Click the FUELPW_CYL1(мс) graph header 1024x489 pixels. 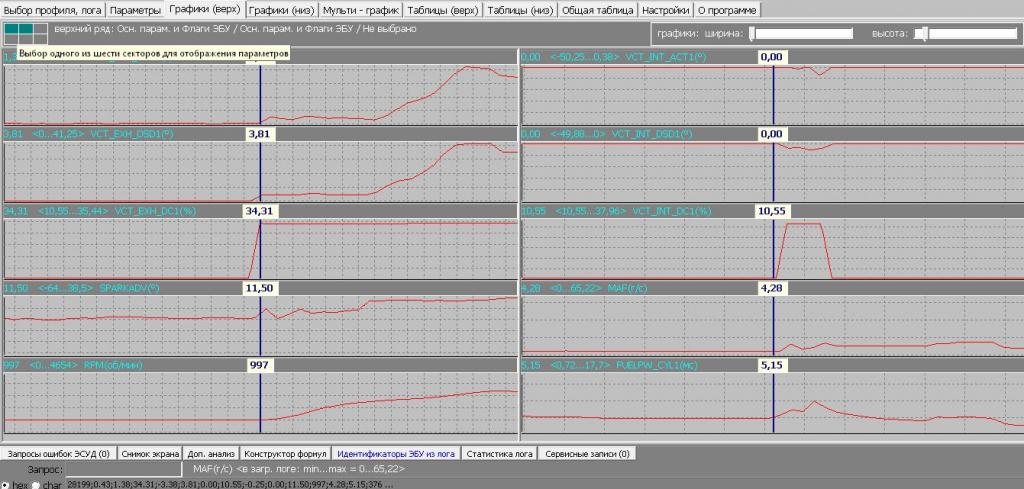(773, 365)
